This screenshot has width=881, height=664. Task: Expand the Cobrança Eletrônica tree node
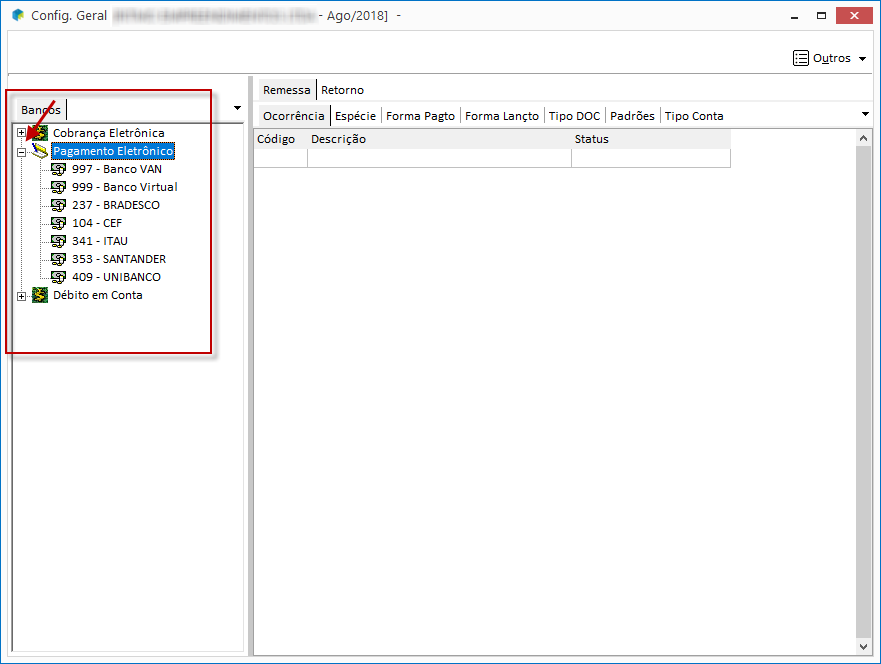tap(22, 133)
